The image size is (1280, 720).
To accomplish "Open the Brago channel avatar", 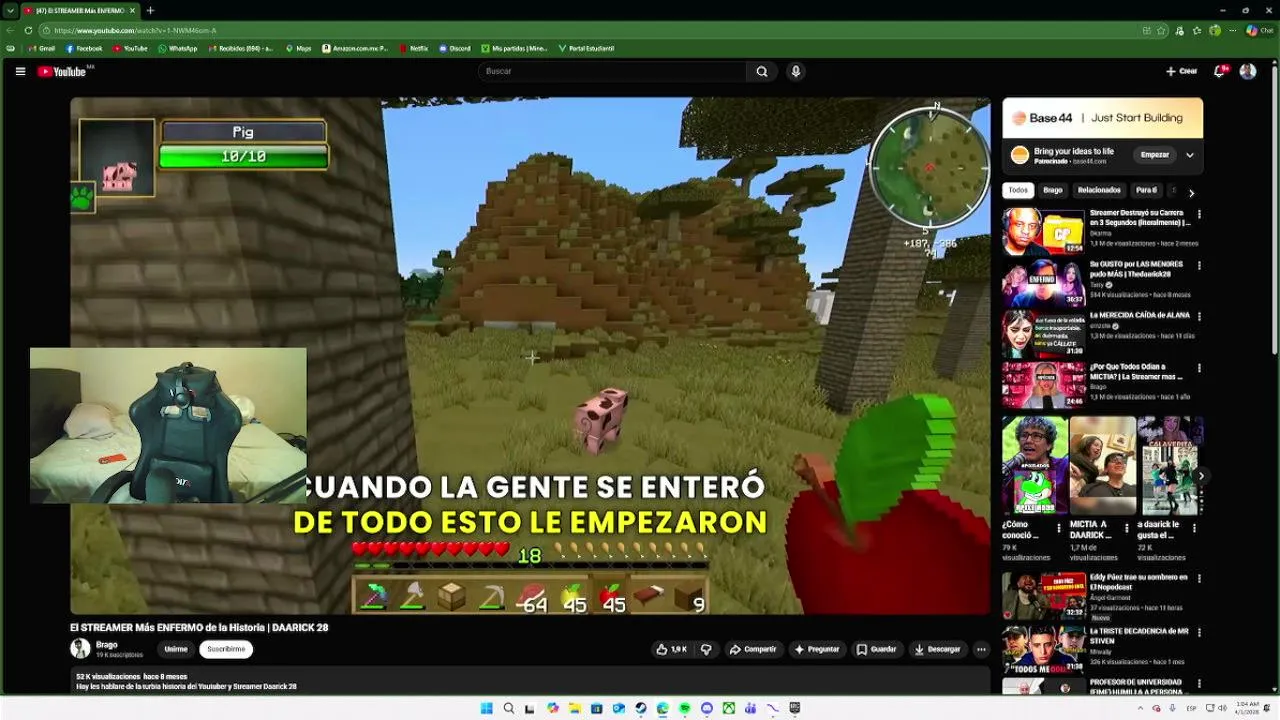I will click(x=80, y=648).
